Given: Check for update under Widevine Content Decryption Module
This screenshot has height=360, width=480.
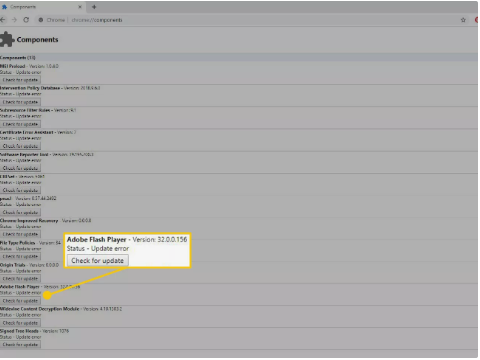Looking at the screenshot, I should pyautogui.click(x=20, y=323).
